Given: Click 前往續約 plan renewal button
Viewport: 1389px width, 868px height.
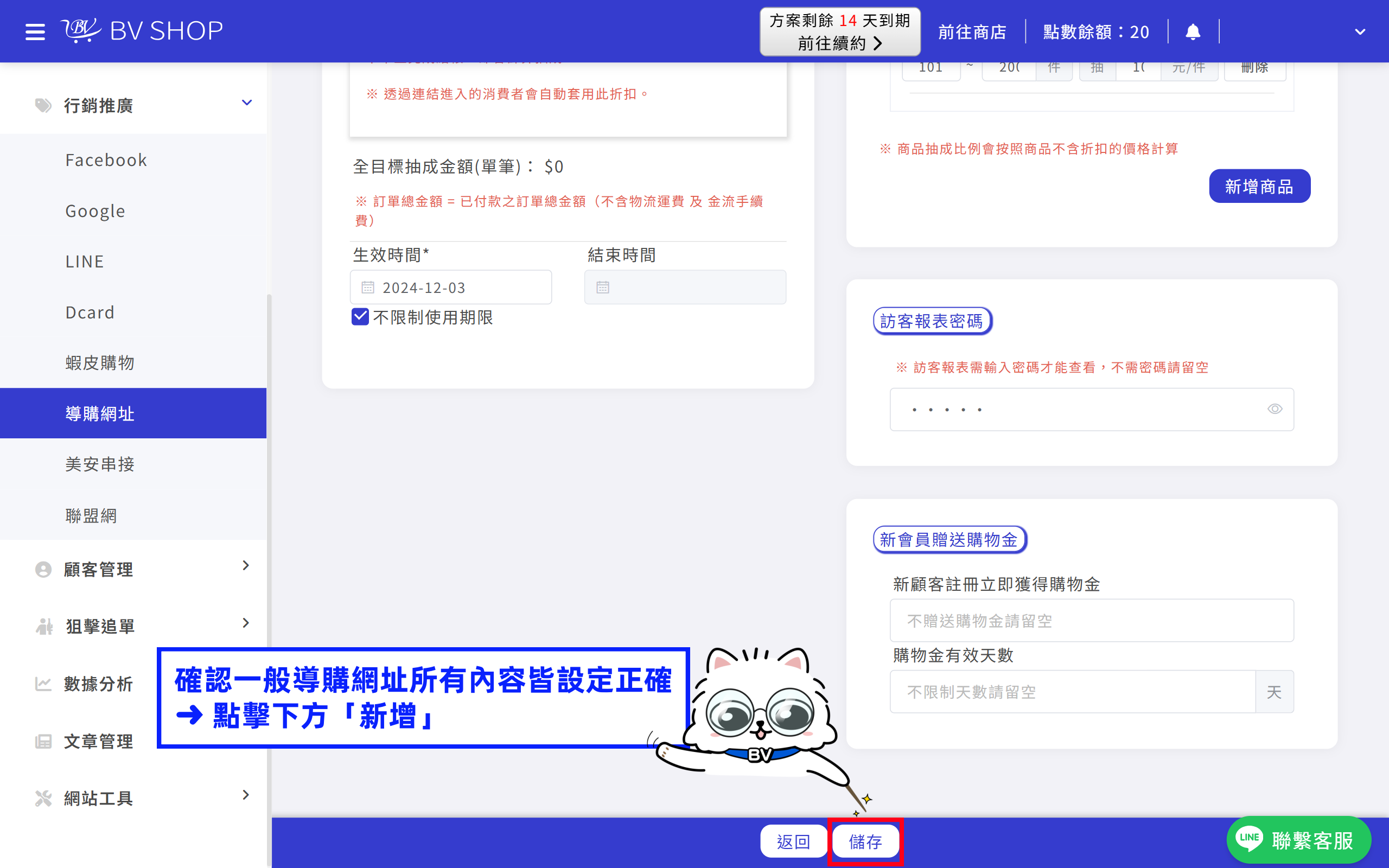Looking at the screenshot, I should pos(840,32).
